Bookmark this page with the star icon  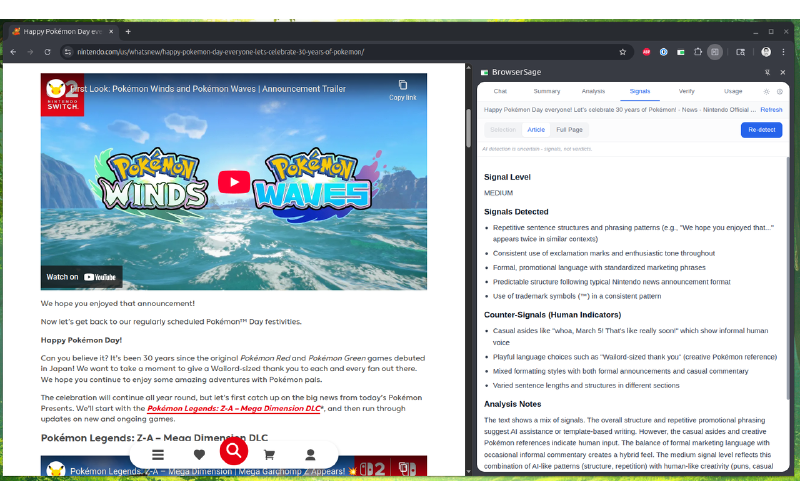click(622, 52)
